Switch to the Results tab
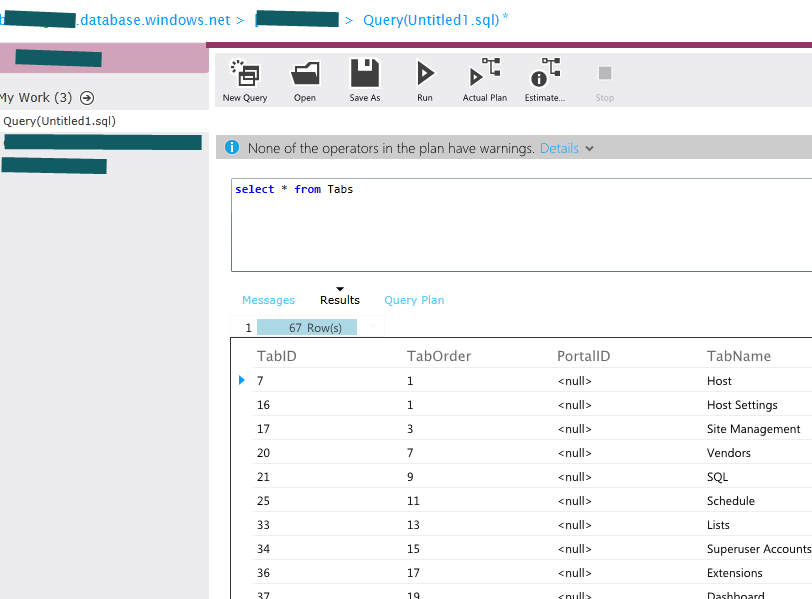This screenshot has height=599, width=812. [x=340, y=300]
